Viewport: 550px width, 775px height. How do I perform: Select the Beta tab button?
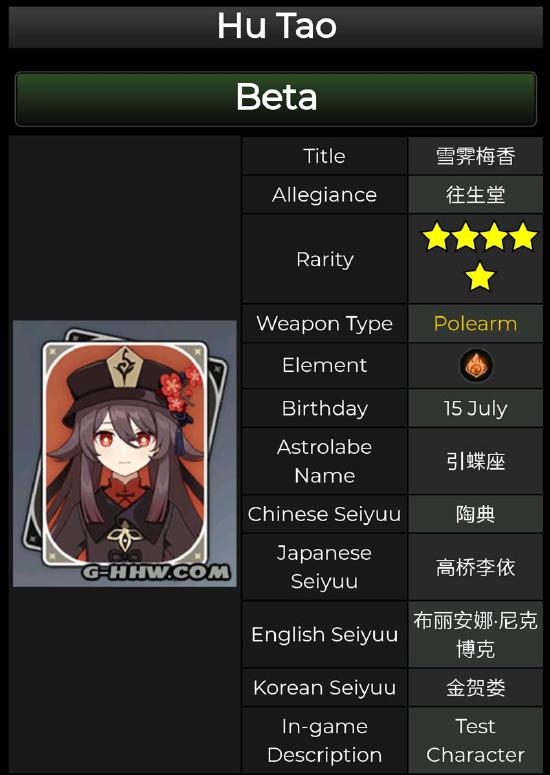tap(276, 99)
